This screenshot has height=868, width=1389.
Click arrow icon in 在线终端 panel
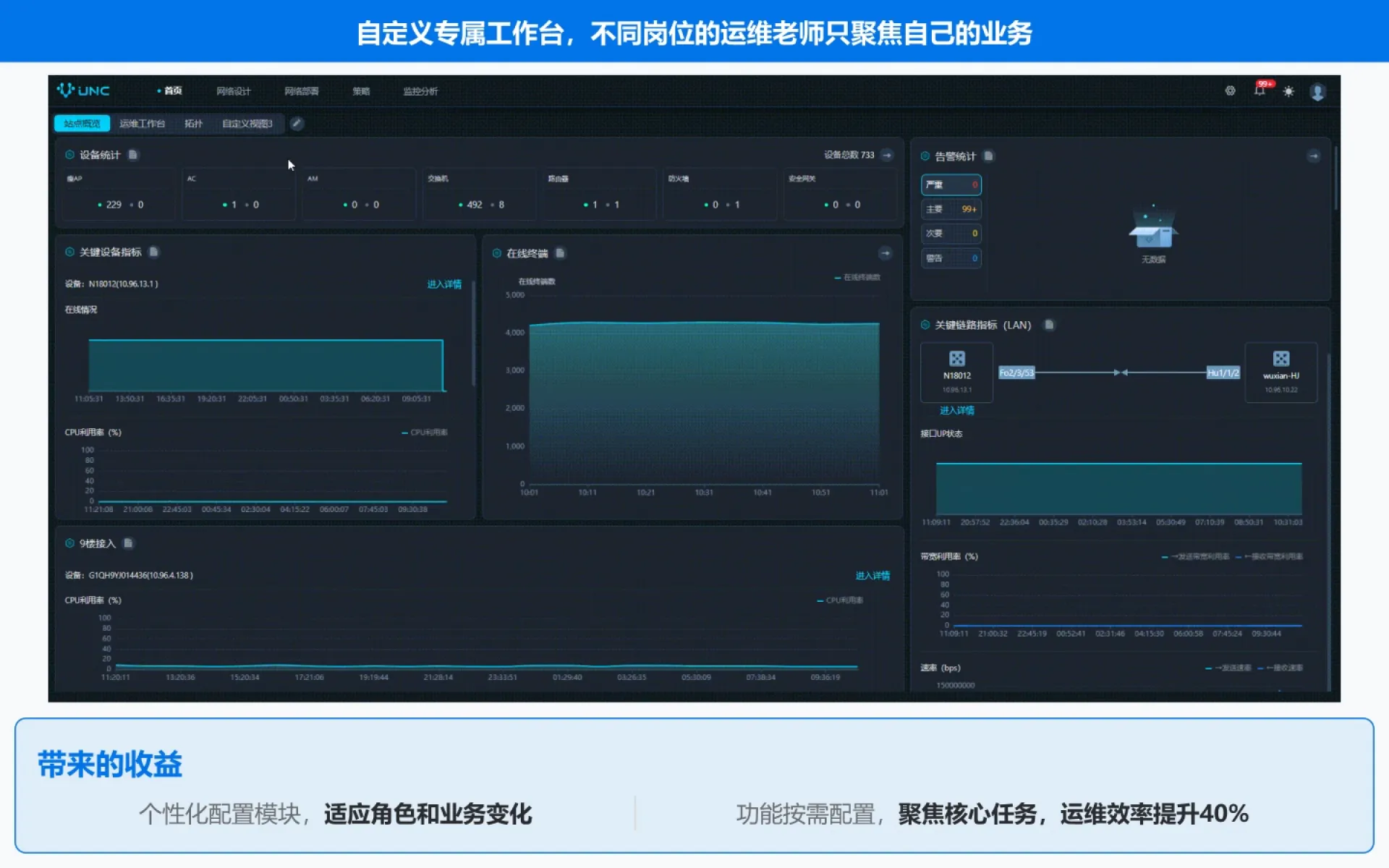885,253
